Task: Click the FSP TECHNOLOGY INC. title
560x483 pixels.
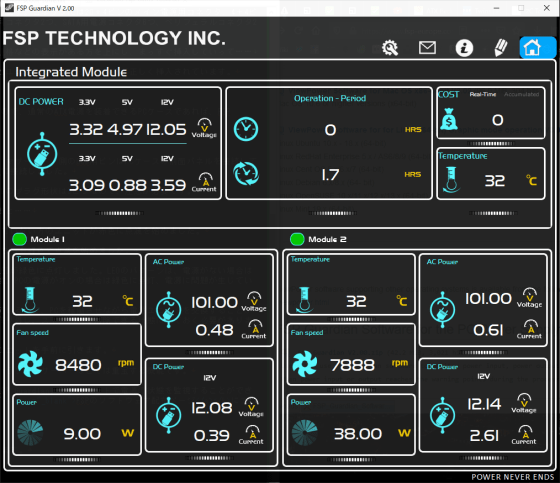Action: click(114, 38)
